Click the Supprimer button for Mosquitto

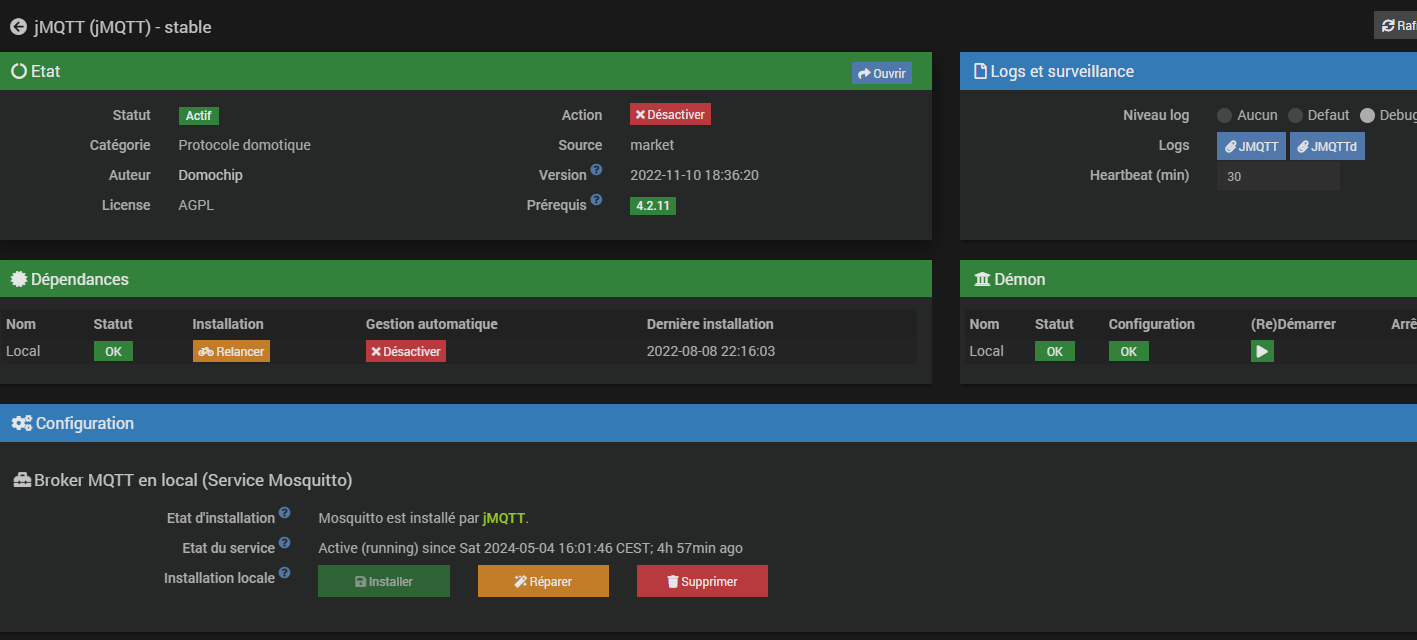coord(702,581)
